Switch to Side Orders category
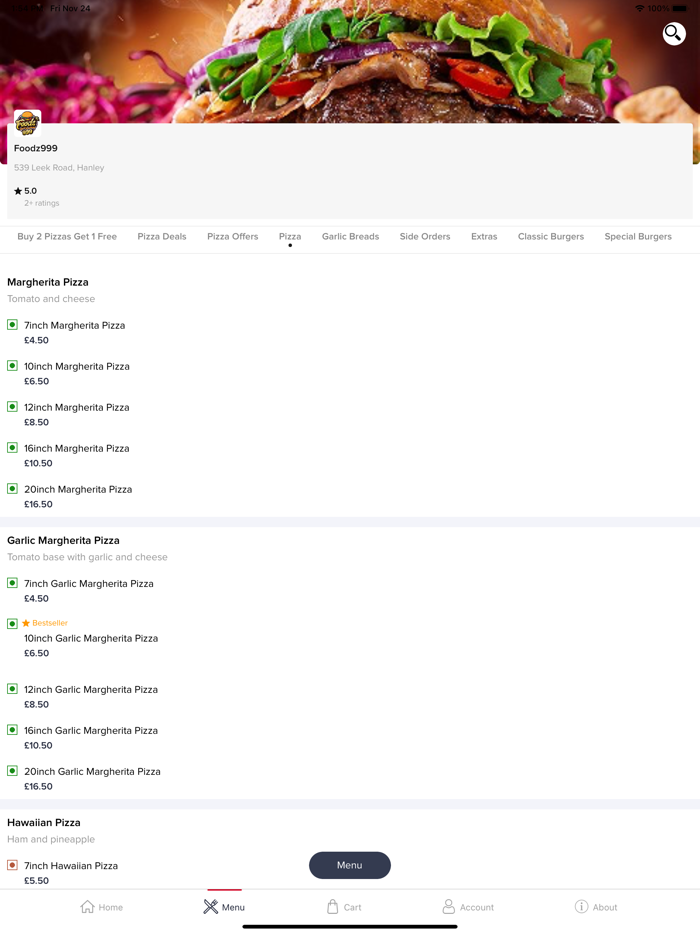This screenshot has height=934, width=700. coord(425,236)
